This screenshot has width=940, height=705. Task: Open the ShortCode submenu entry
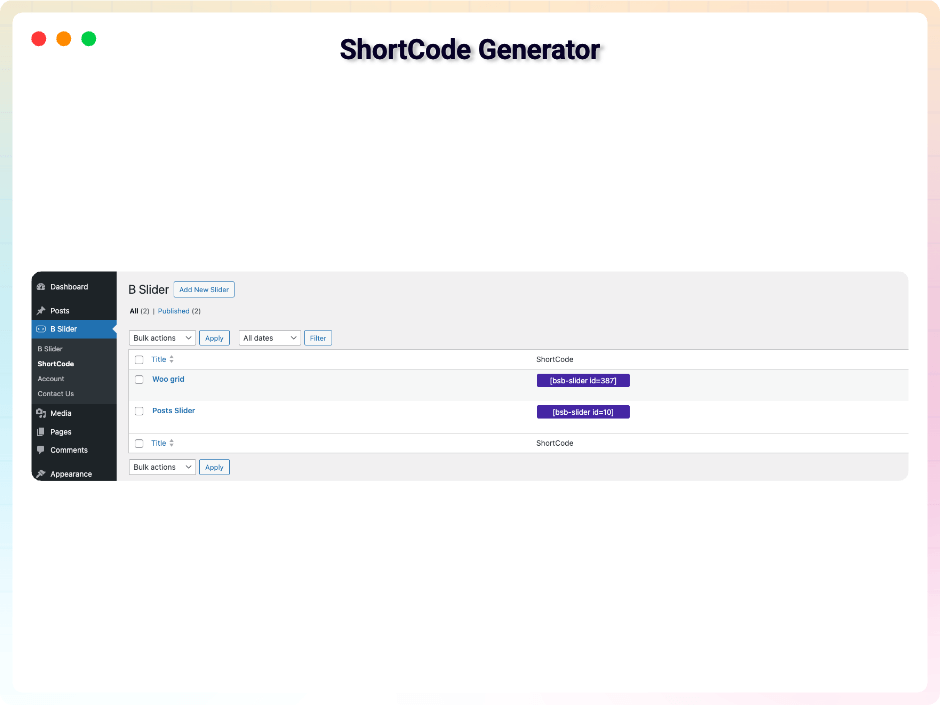click(x=56, y=363)
